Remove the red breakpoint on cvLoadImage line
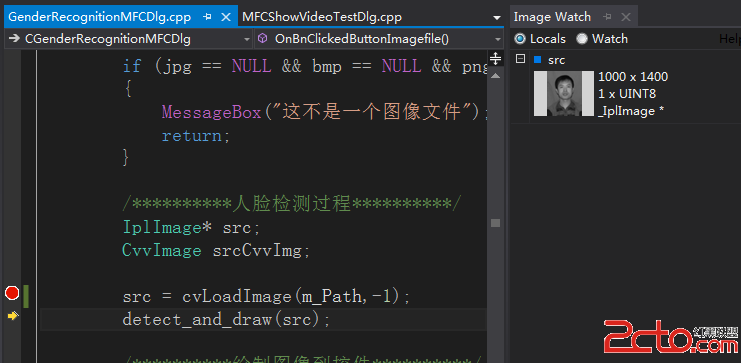Screen dimensions: 741x363 [x=12, y=293]
